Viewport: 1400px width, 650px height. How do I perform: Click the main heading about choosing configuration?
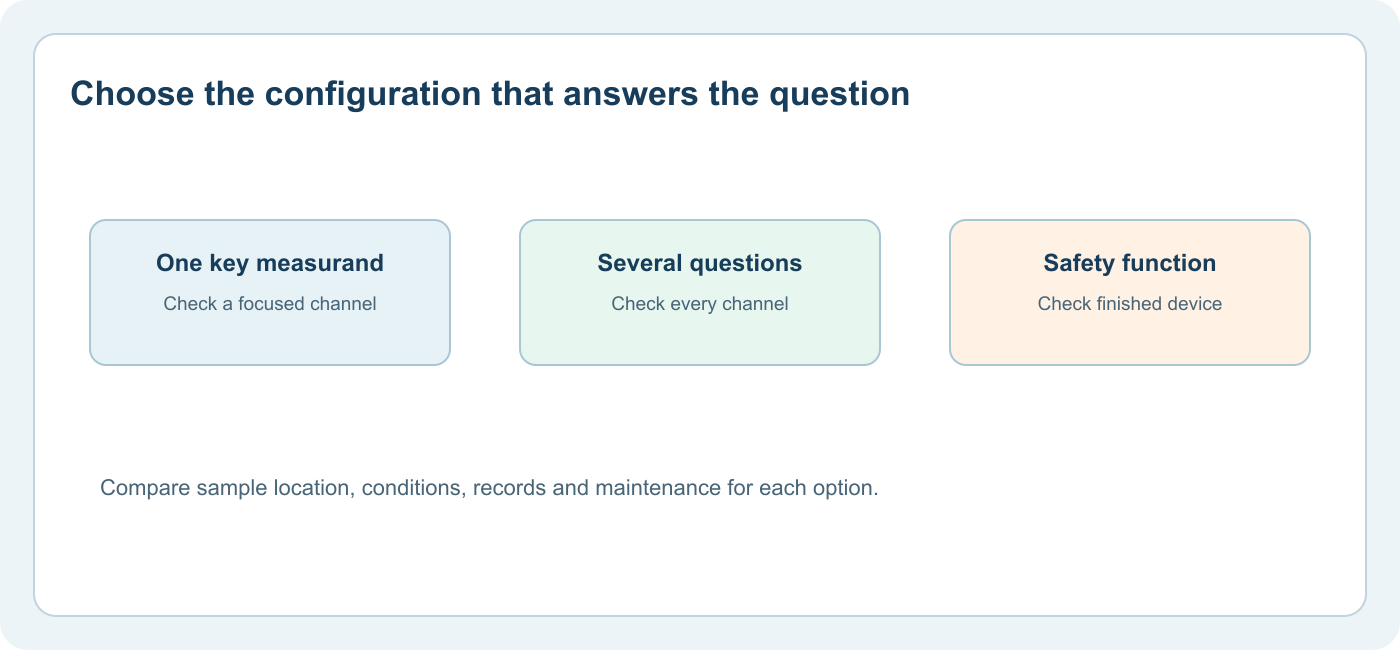(490, 94)
